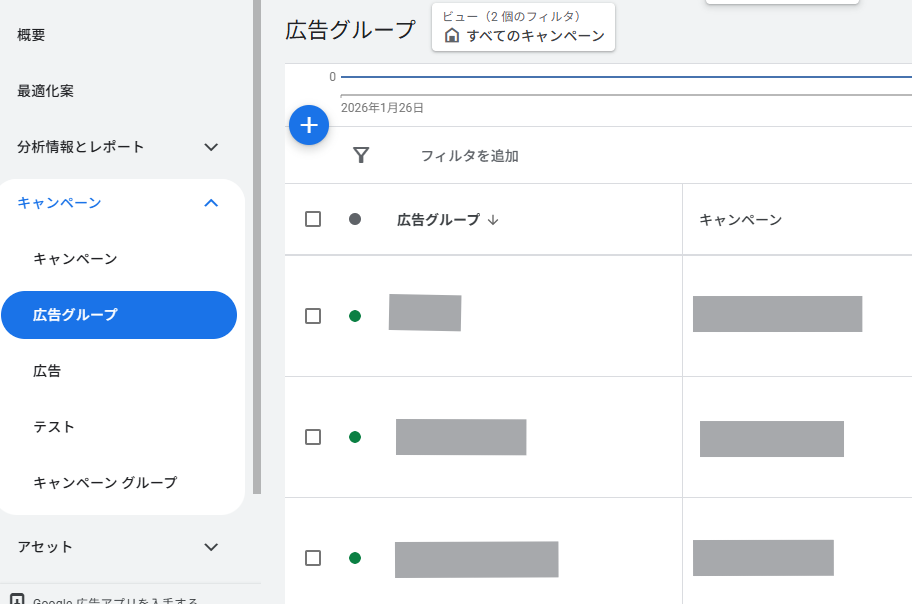Click the blue plus create button
912x604 pixels.
[309, 125]
